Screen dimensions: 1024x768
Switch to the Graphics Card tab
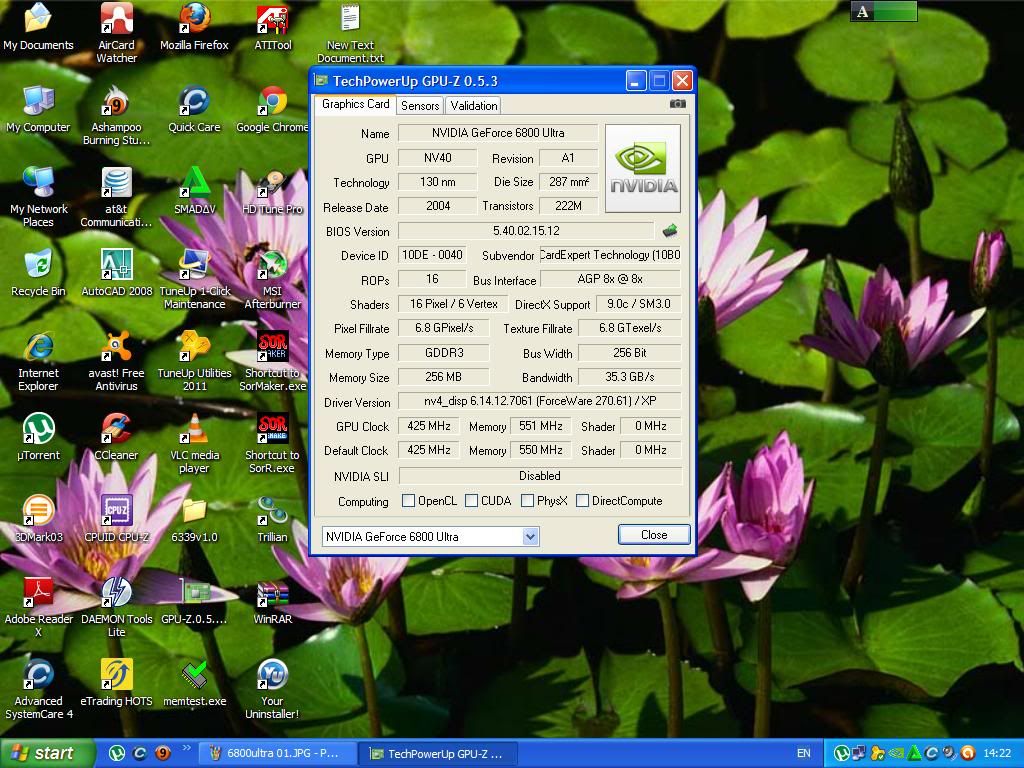point(355,104)
